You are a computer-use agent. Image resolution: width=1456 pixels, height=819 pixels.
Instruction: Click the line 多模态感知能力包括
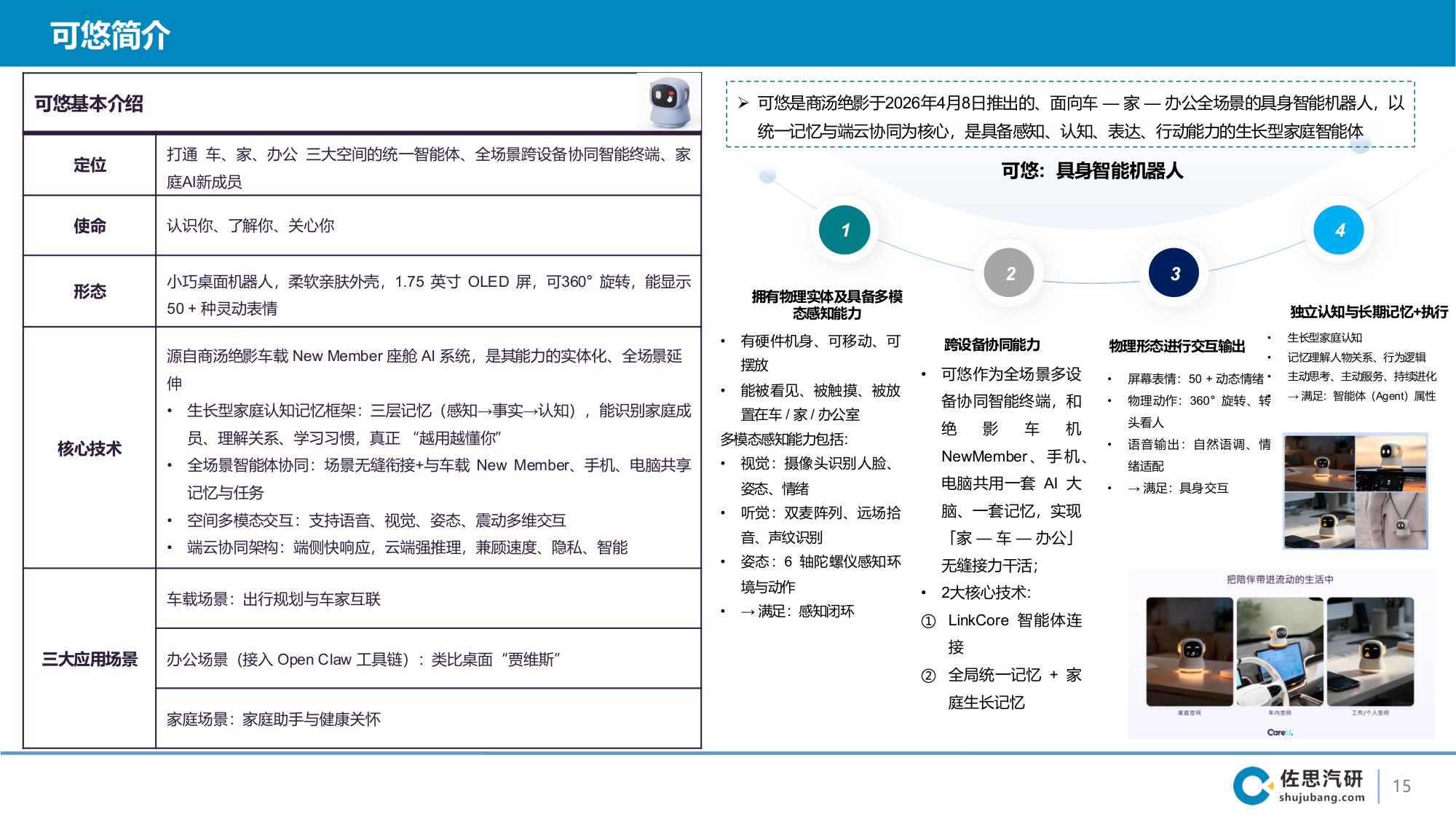coord(784,439)
